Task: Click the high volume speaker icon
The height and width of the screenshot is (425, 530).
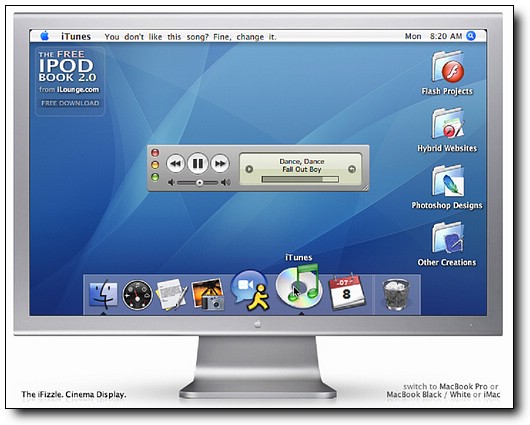Action: point(226,183)
